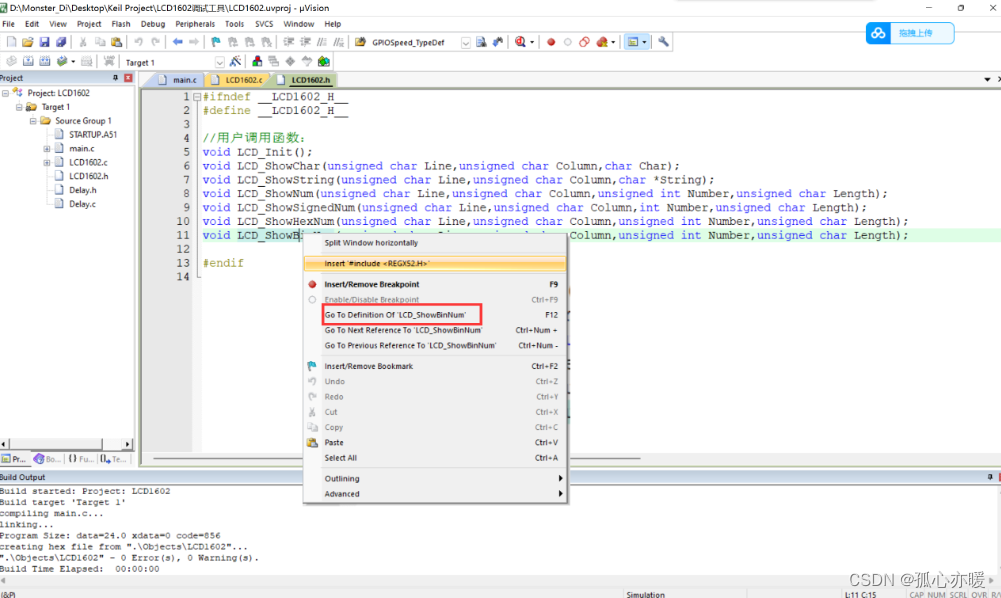Close the Project panel with the red X
Viewport: 1001px width, 598px height.
click(128, 78)
